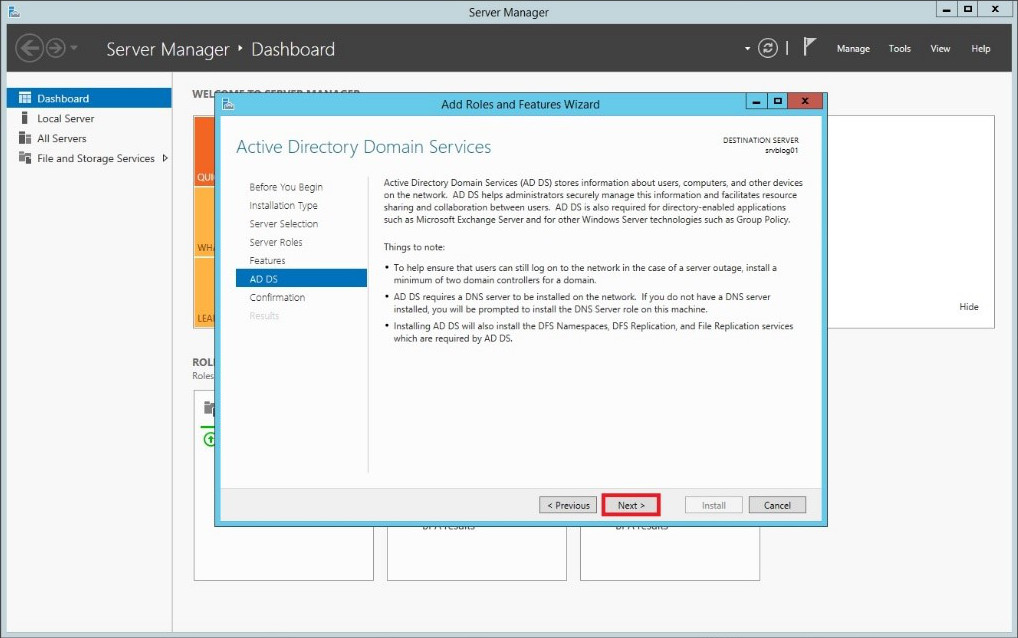Click the disabled Results step in the wizard
The width and height of the screenshot is (1018, 638).
click(264, 315)
